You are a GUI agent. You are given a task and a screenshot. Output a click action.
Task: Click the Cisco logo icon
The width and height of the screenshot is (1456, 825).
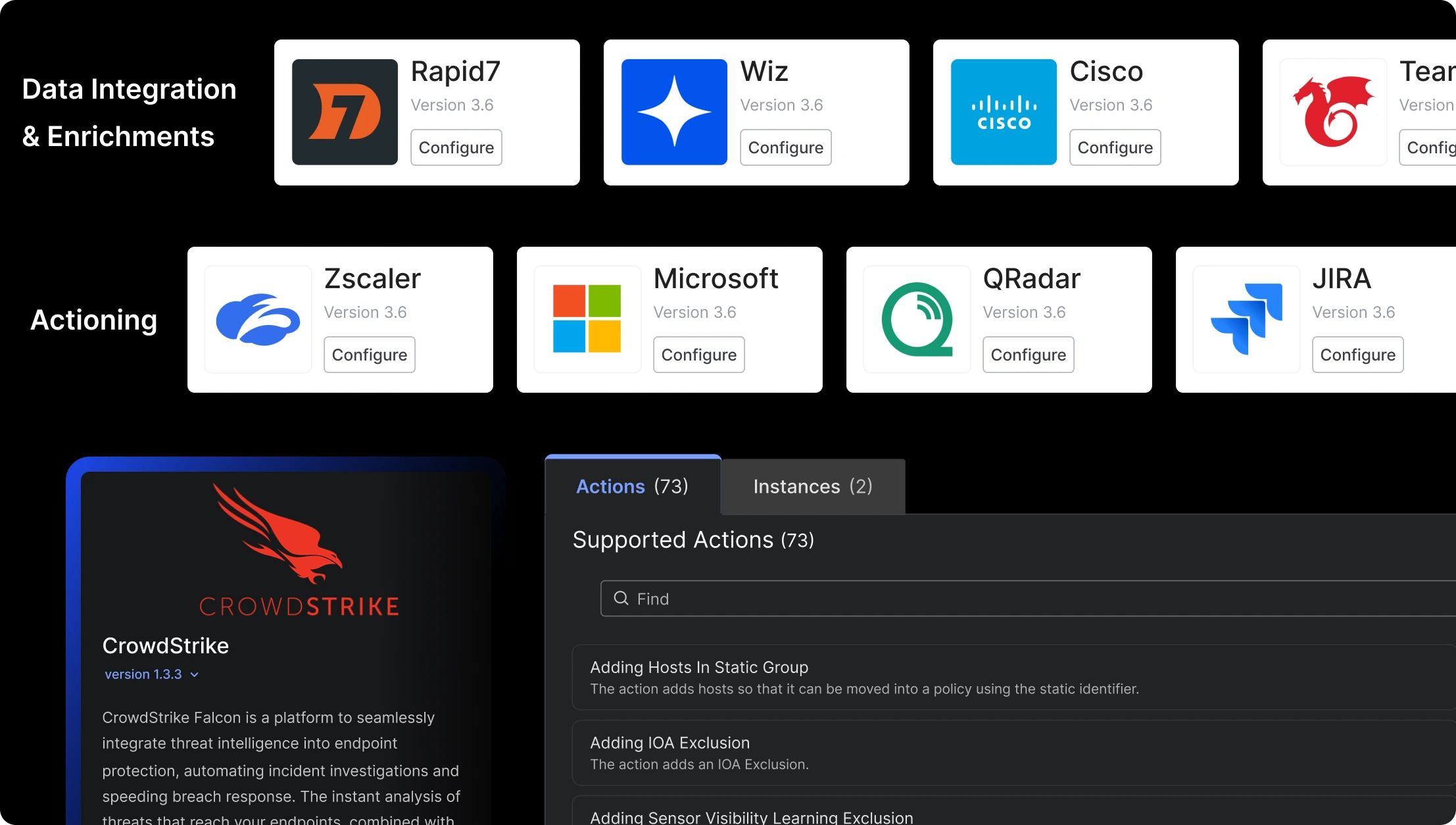(x=1004, y=112)
